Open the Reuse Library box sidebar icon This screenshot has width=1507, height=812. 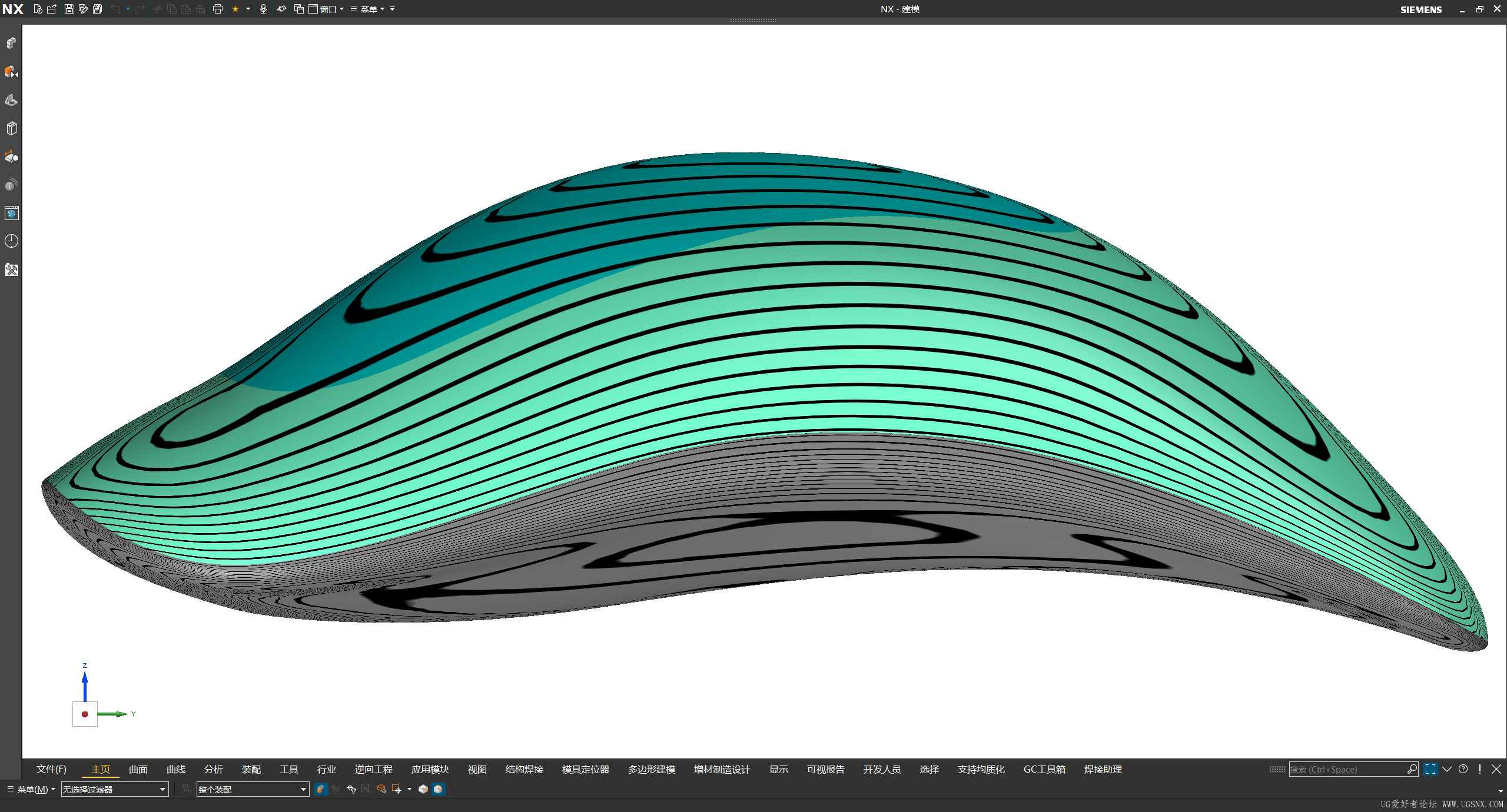[x=12, y=128]
